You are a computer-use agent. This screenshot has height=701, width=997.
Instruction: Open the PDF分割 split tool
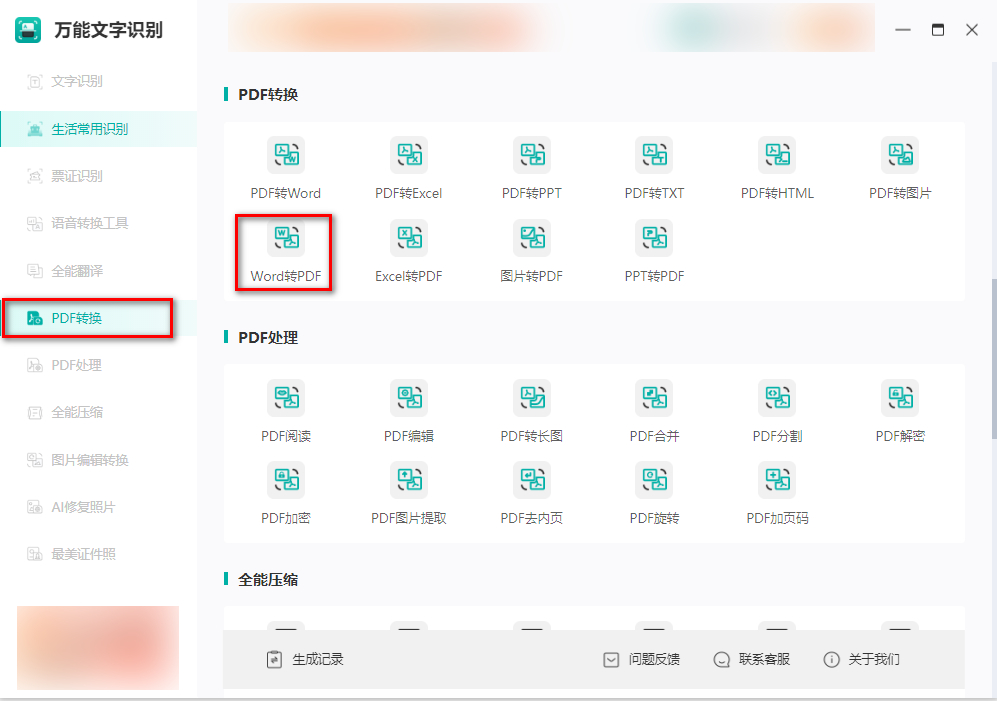pyautogui.click(x=777, y=410)
